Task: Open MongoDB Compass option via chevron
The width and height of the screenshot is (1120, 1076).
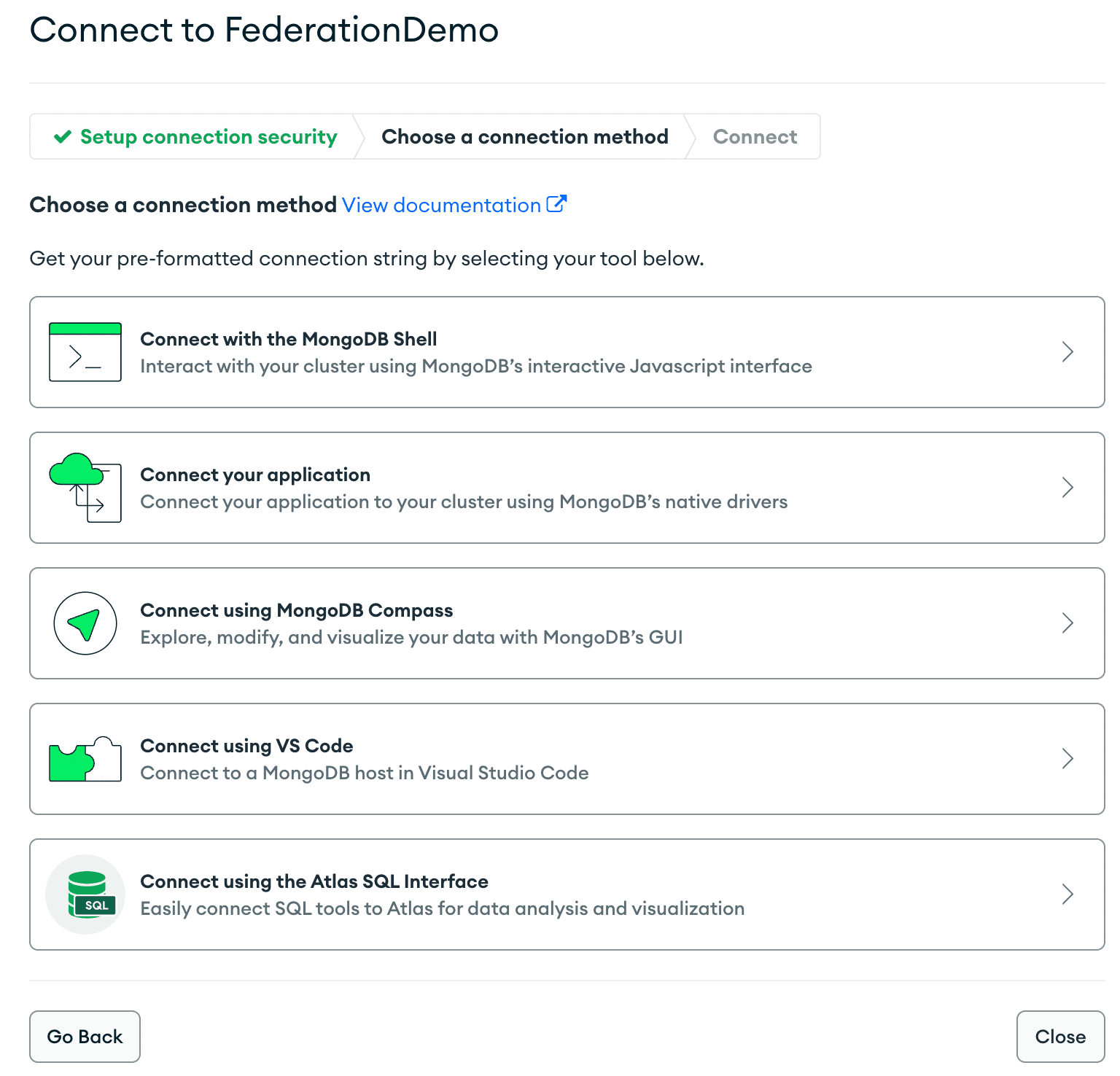Action: tap(1067, 623)
